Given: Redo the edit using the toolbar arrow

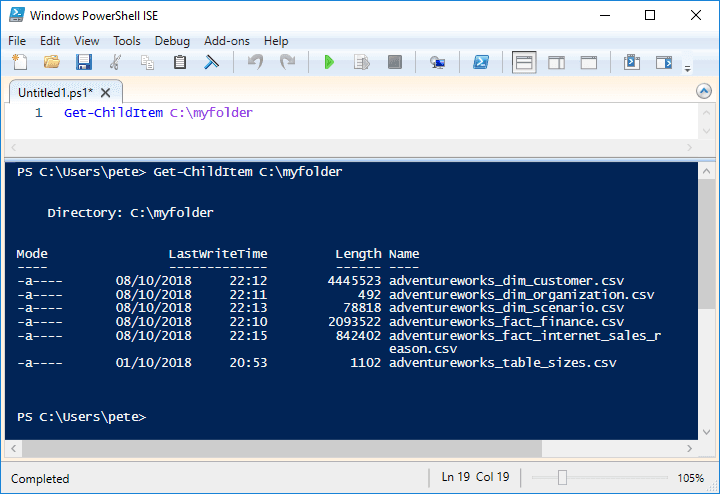Looking at the screenshot, I should coord(287,62).
